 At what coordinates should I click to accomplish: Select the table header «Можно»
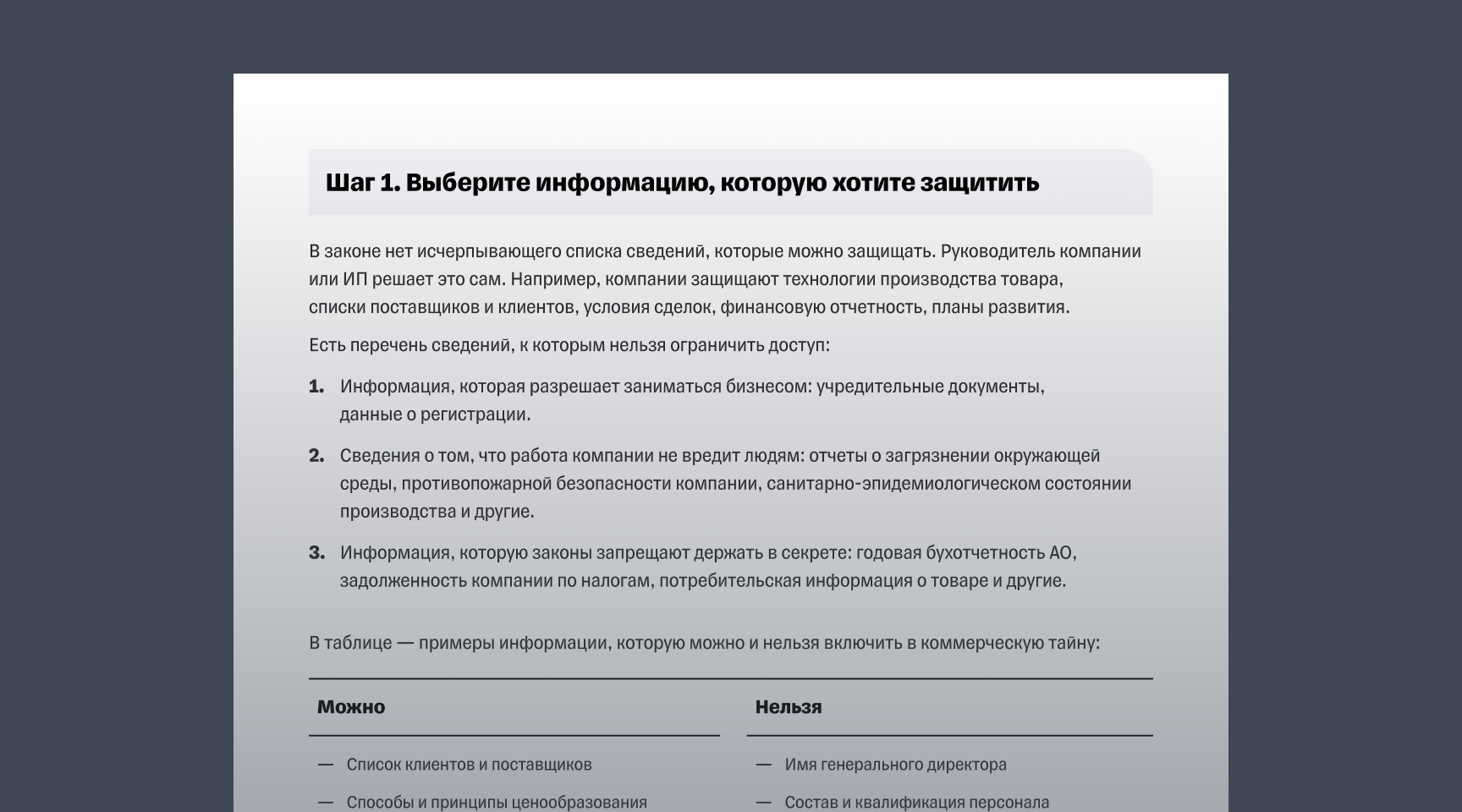(x=350, y=707)
